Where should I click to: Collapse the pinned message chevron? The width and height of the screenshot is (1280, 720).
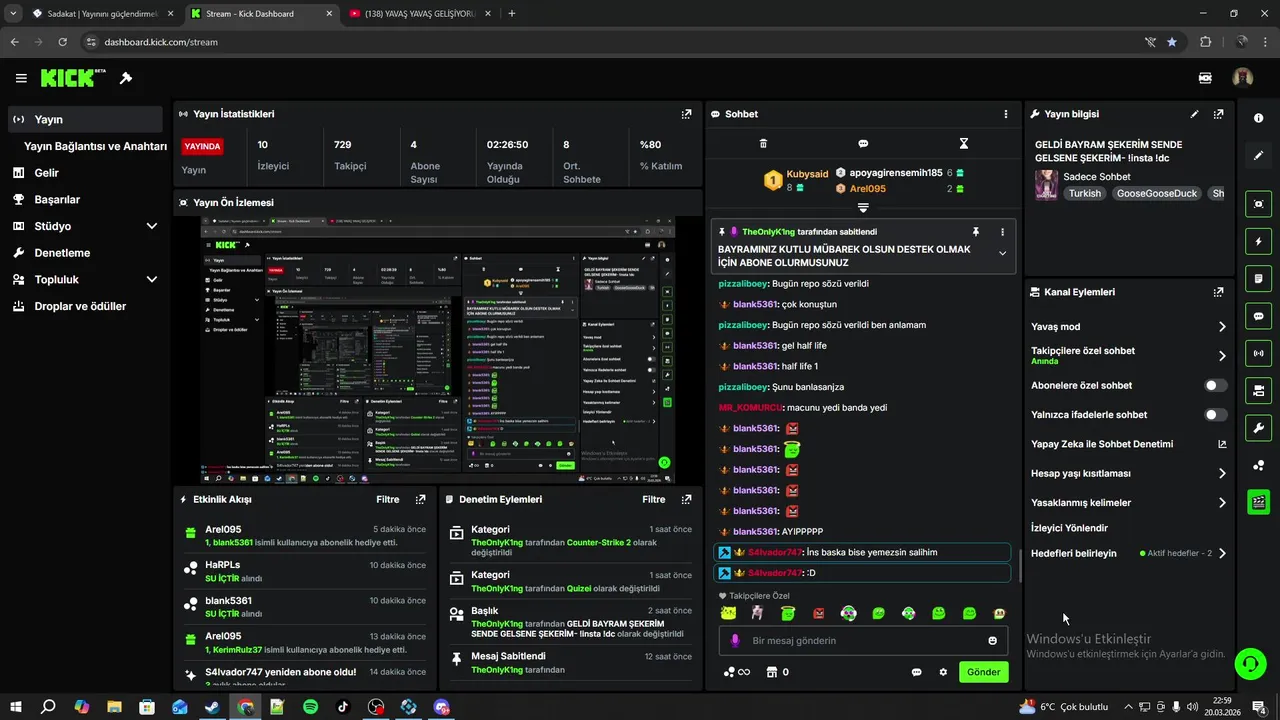[x=1002, y=253]
